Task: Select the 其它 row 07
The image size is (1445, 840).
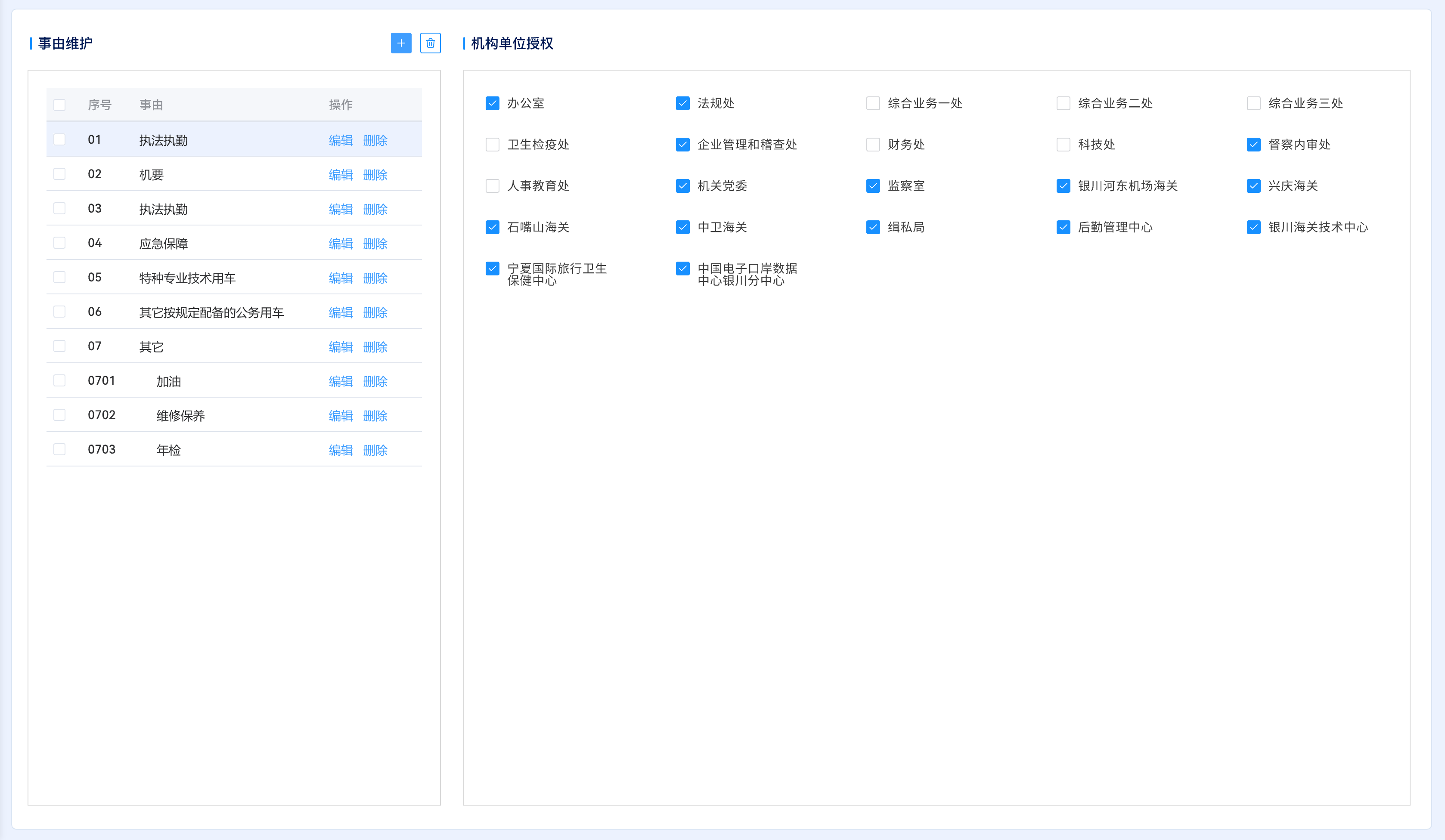Action: 60,346
